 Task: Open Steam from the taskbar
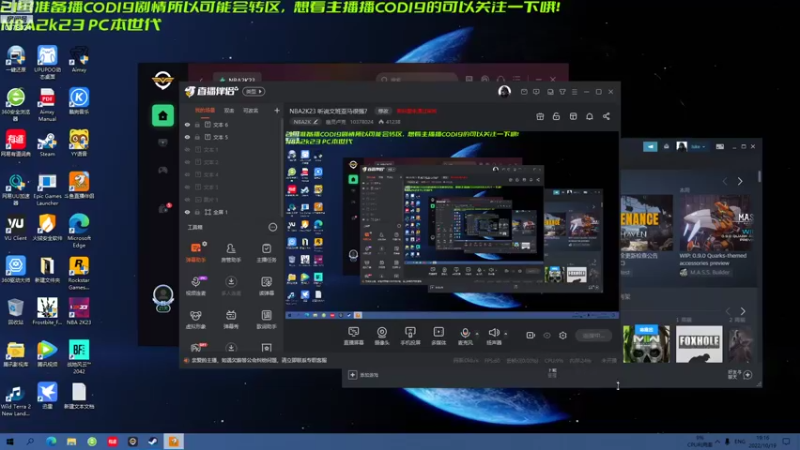153,441
